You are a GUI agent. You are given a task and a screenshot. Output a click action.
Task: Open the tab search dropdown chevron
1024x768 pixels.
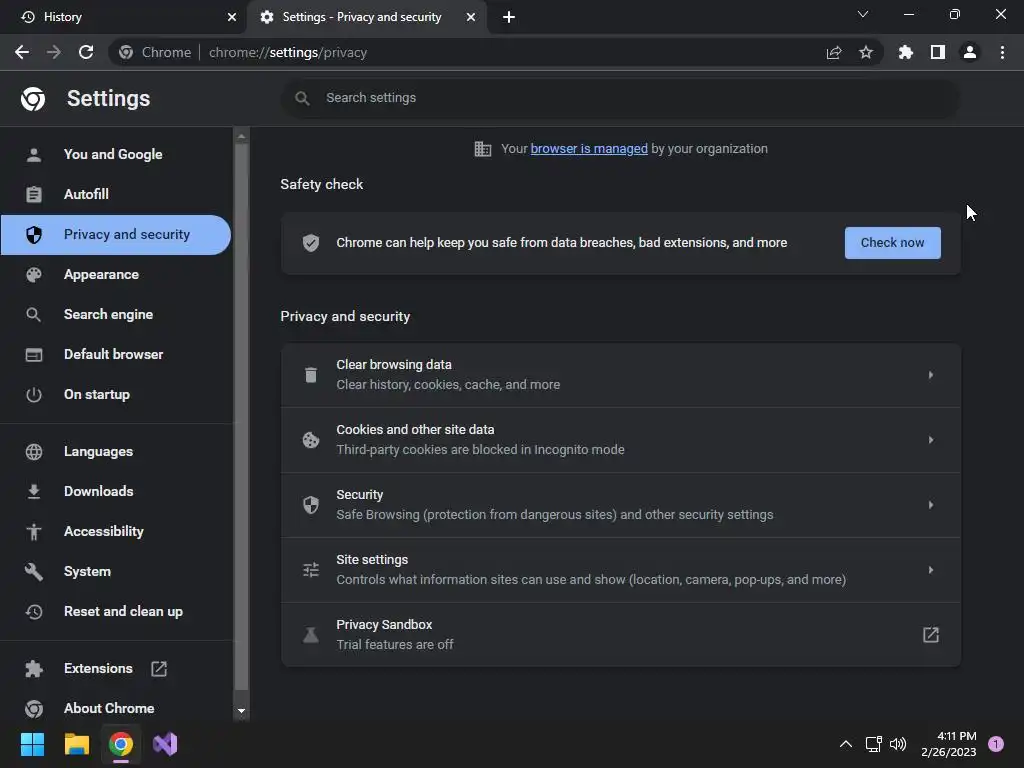pyautogui.click(x=863, y=14)
